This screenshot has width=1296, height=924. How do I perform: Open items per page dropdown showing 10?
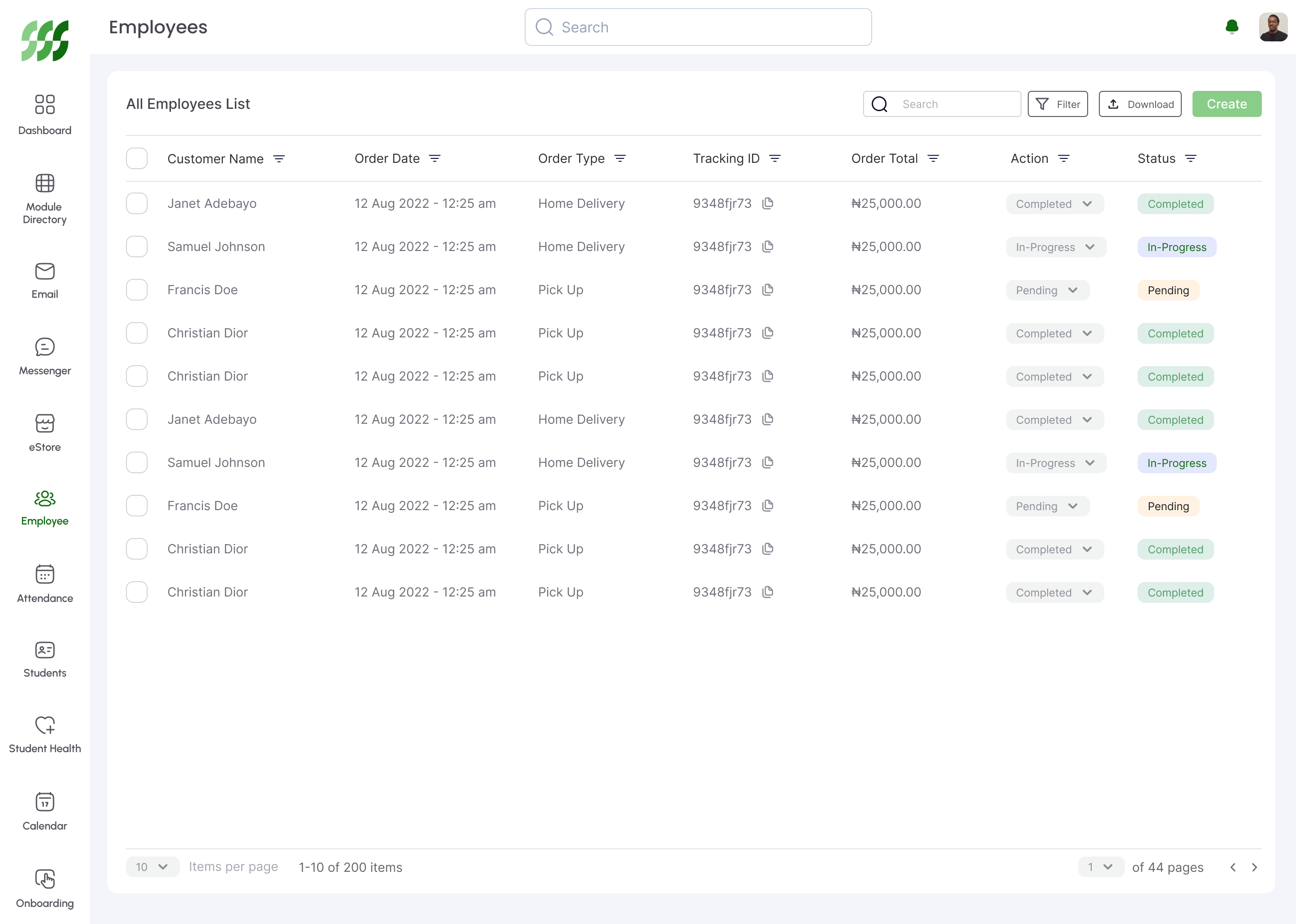click(x=152, y=866)
